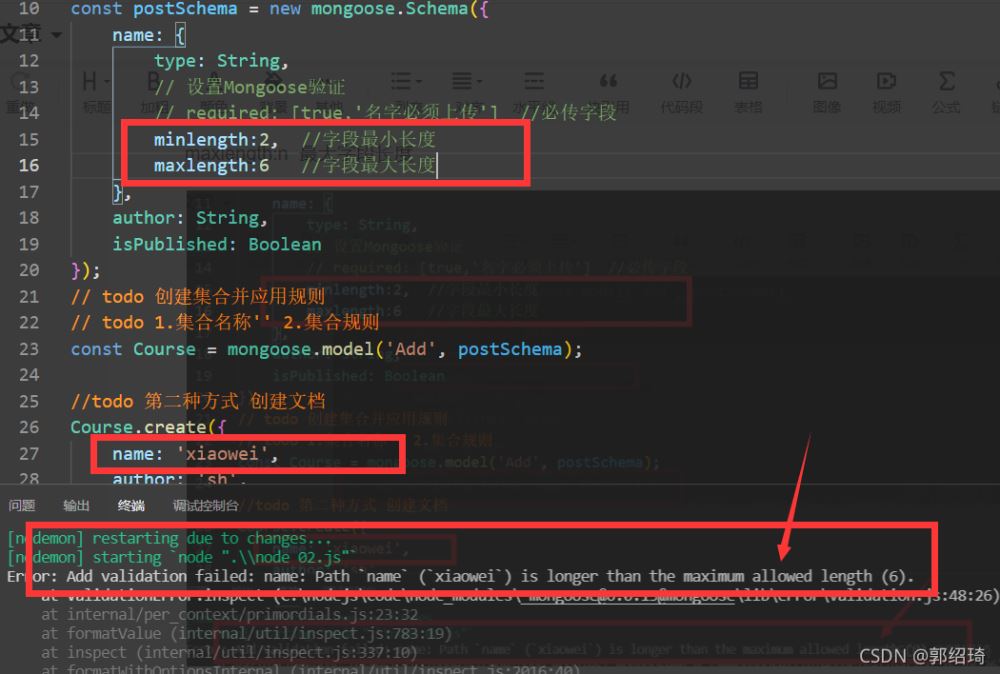Click 'type: String' on line 12
The width and height of the screenshot is (1000, 674).
click(217, 61)
